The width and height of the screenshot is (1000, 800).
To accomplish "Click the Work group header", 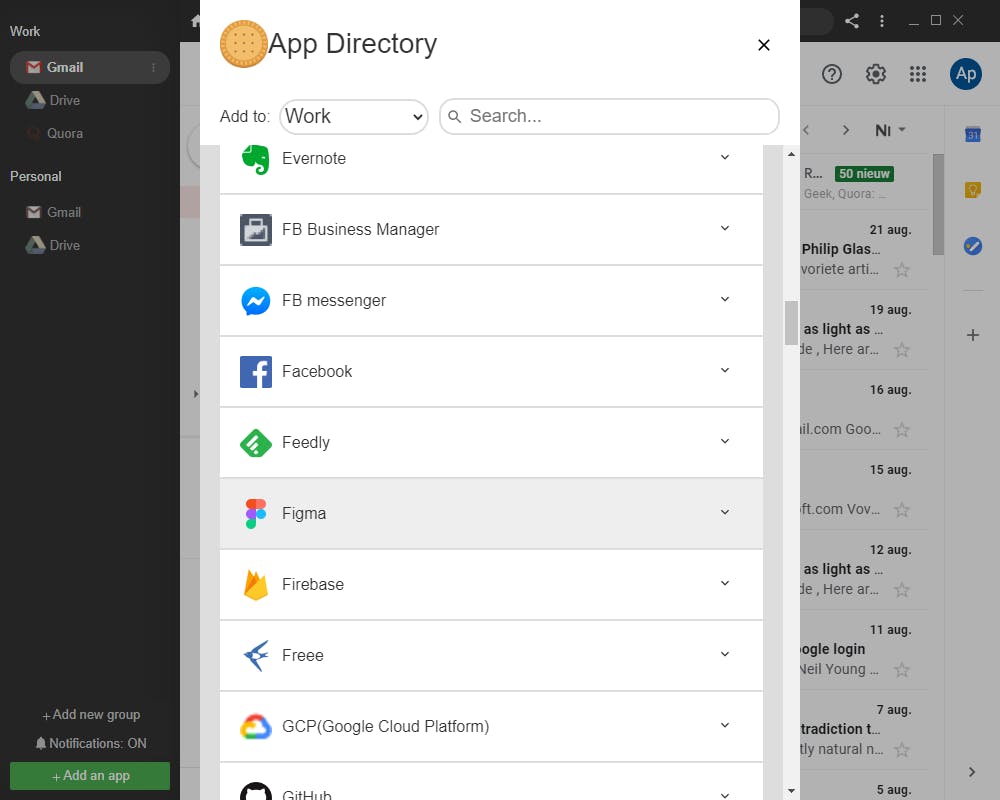I will (25, 31).
